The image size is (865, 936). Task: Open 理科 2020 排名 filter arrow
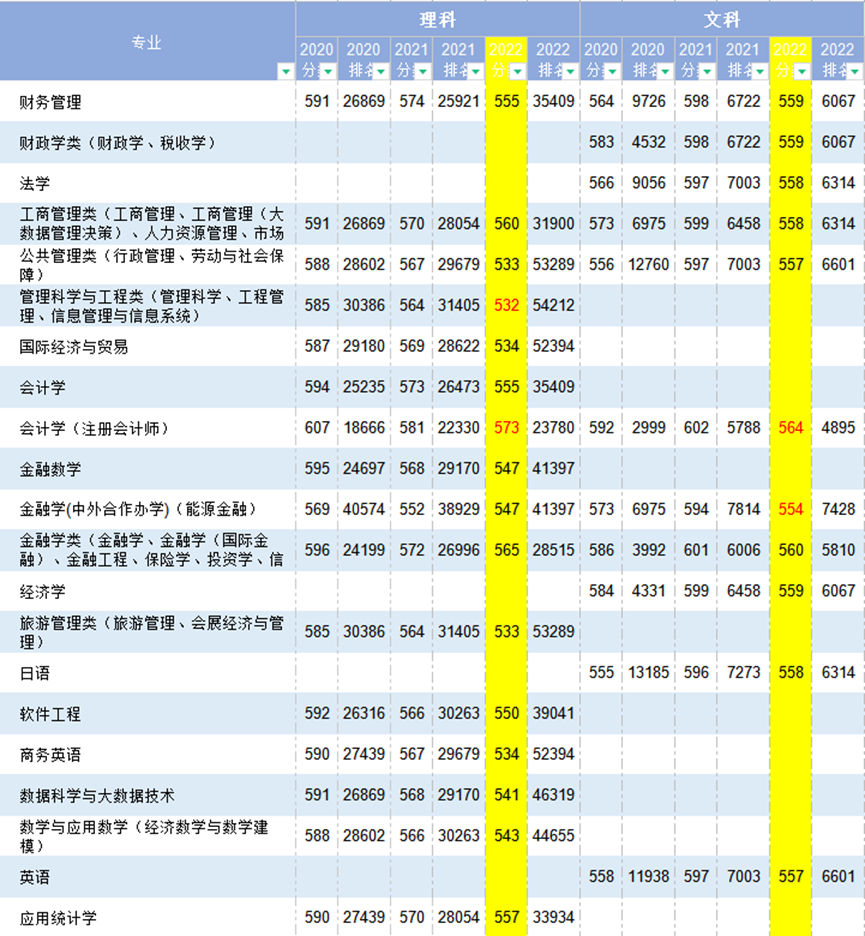pyautogui.click(x=381, y=71)
